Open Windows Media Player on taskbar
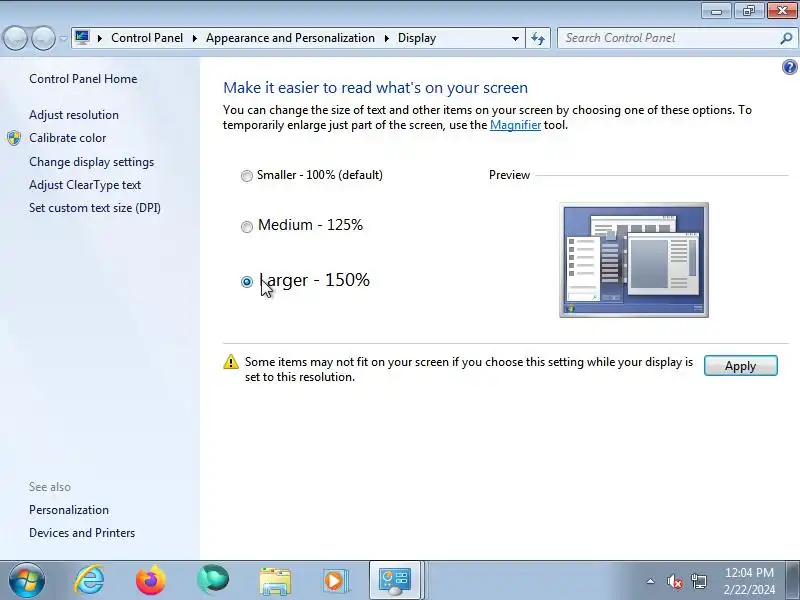The height and width of the screenshot is (600, 800). pyautogui.click(x=335, y=581)
